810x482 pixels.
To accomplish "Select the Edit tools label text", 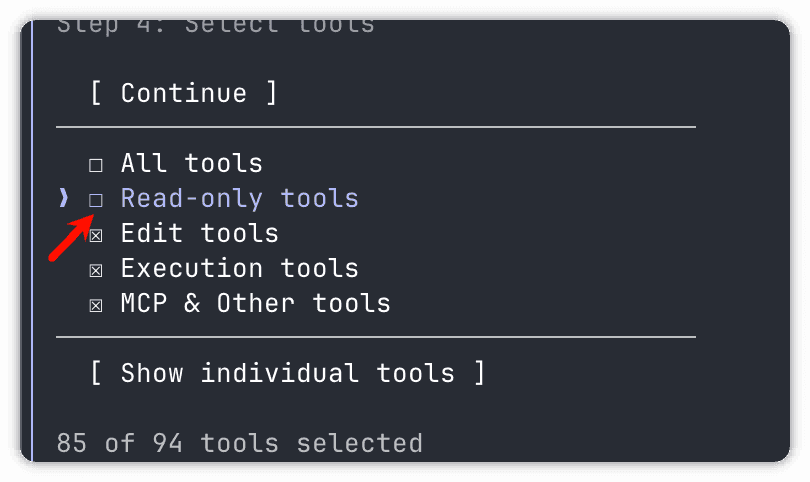I will 199,233.
